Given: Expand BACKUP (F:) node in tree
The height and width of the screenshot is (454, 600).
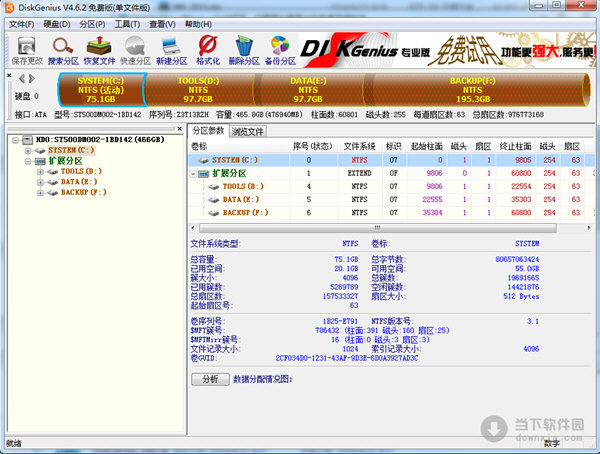Looking at the screenshot, I should point(40,193).
